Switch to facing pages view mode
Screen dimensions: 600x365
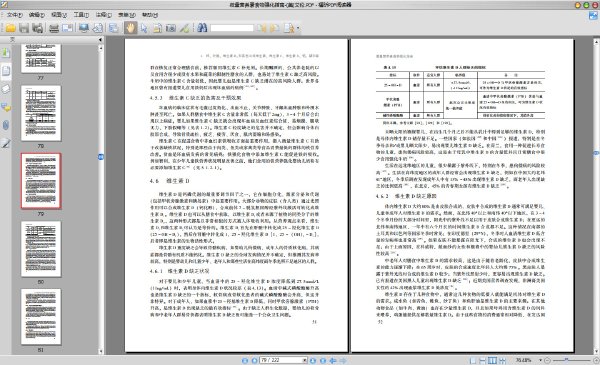tap(492, 360)
